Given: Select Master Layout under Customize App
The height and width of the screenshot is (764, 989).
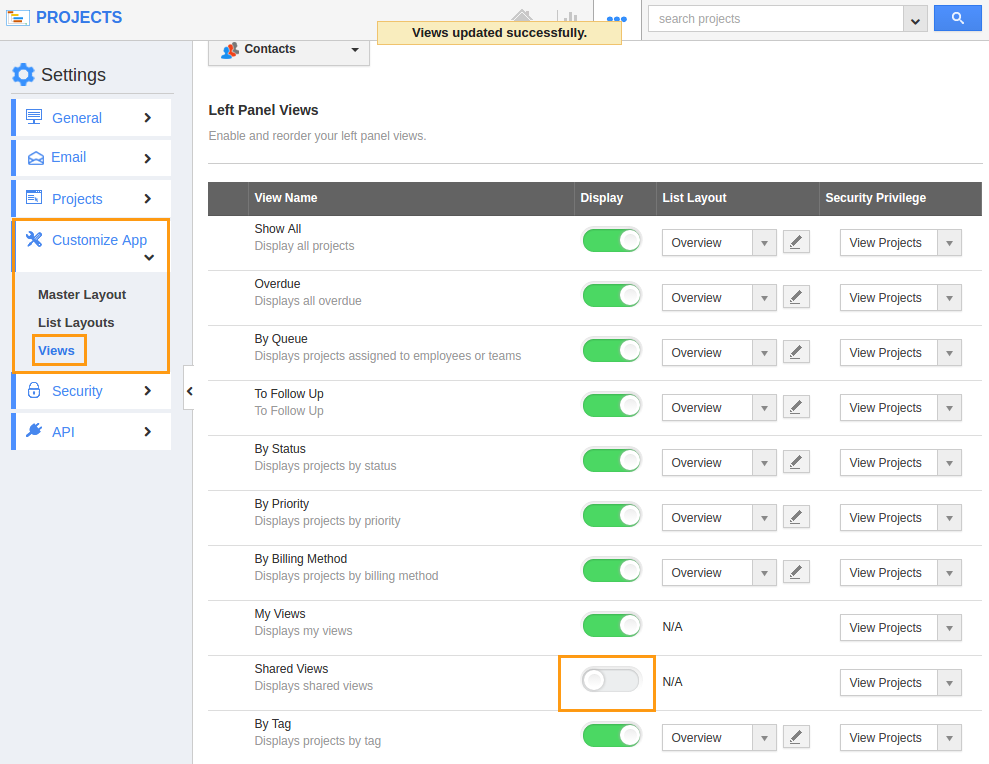Looking at the screenshot, I should pyautogui.click(x=81, y=294).
